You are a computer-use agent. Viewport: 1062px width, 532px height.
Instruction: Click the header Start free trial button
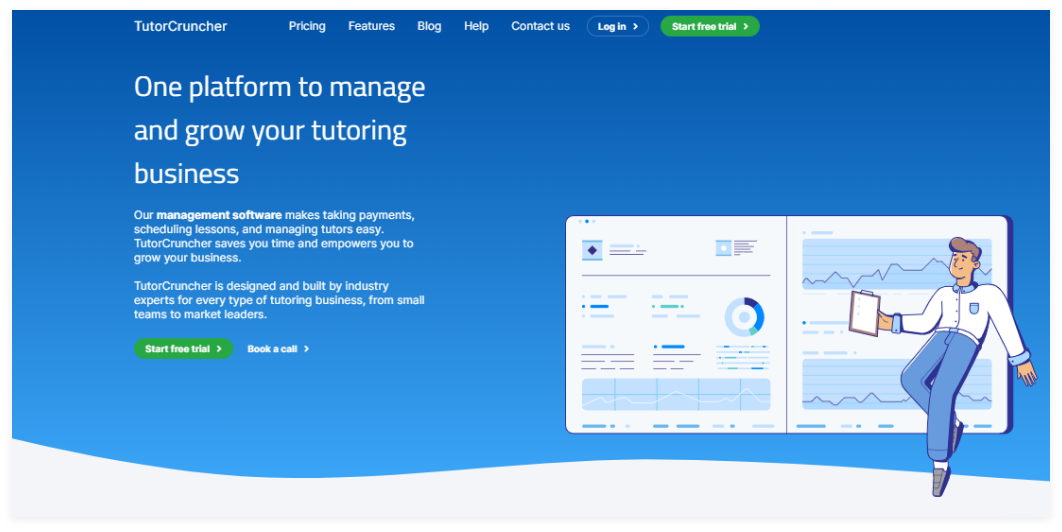click(709, 27)
